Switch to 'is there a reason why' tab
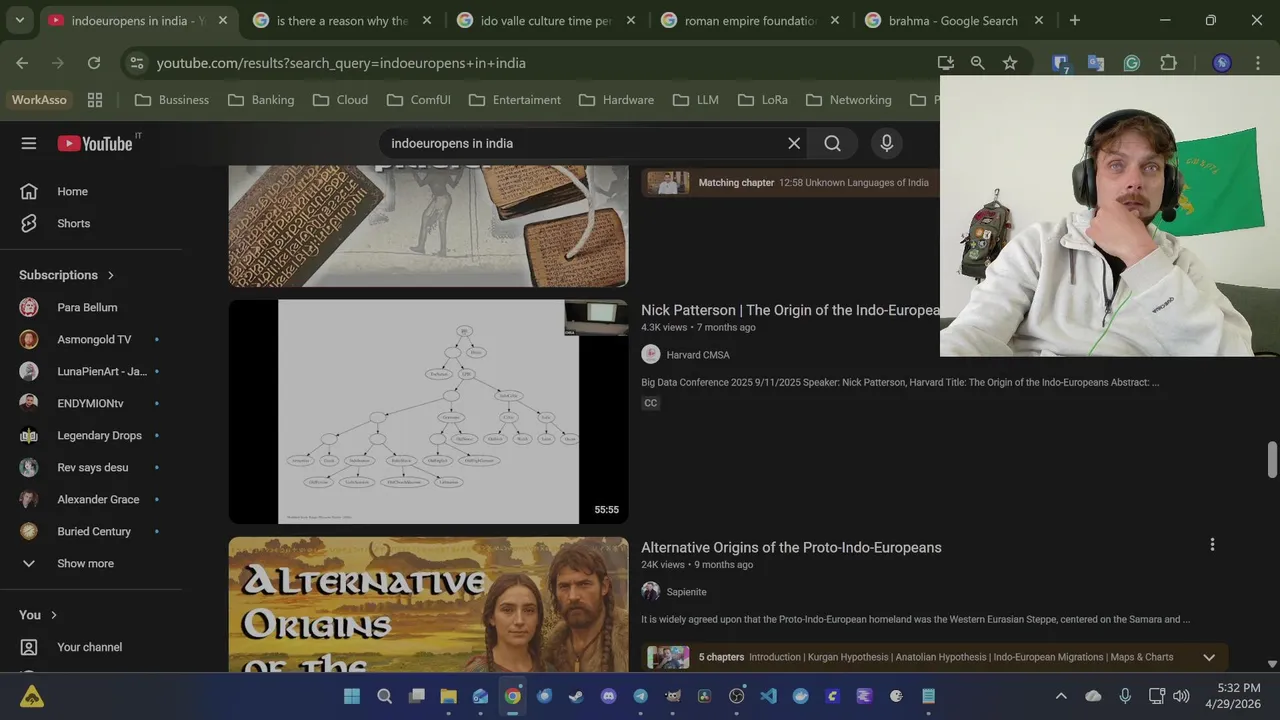The width and height of the screenshot is (1280, 720). (342, 20)
